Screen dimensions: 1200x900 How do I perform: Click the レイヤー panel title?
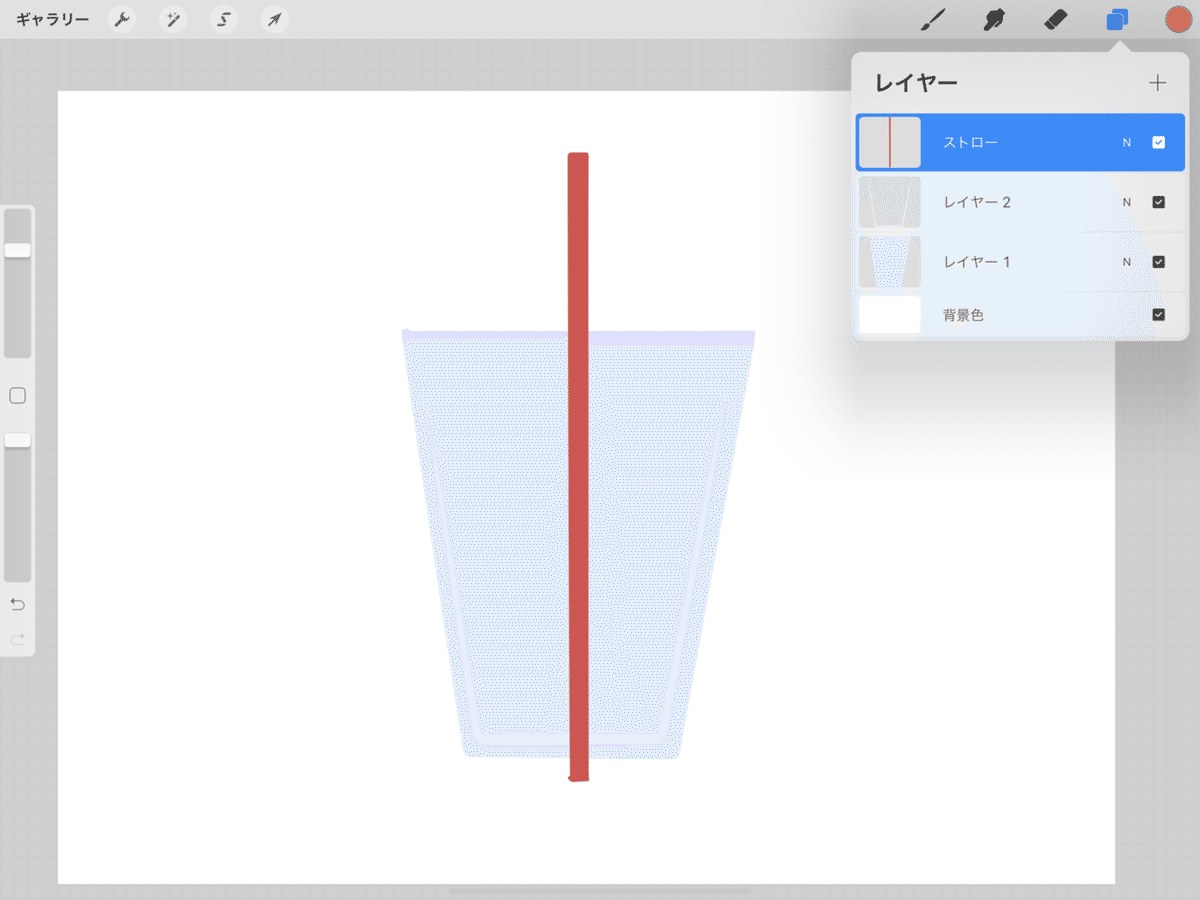tap(916, 83)
